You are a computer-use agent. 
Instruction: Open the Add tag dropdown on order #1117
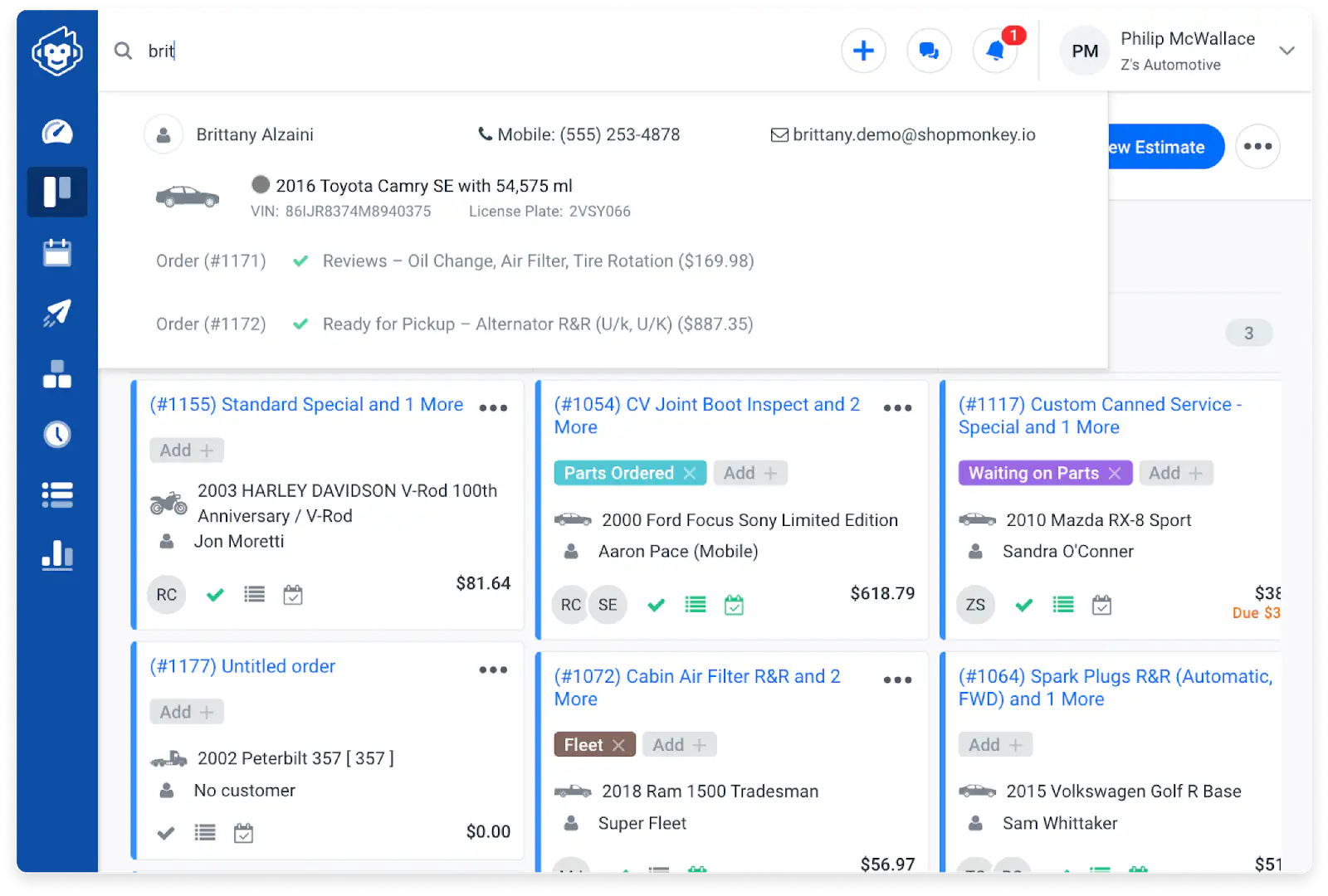[1176, 473]
